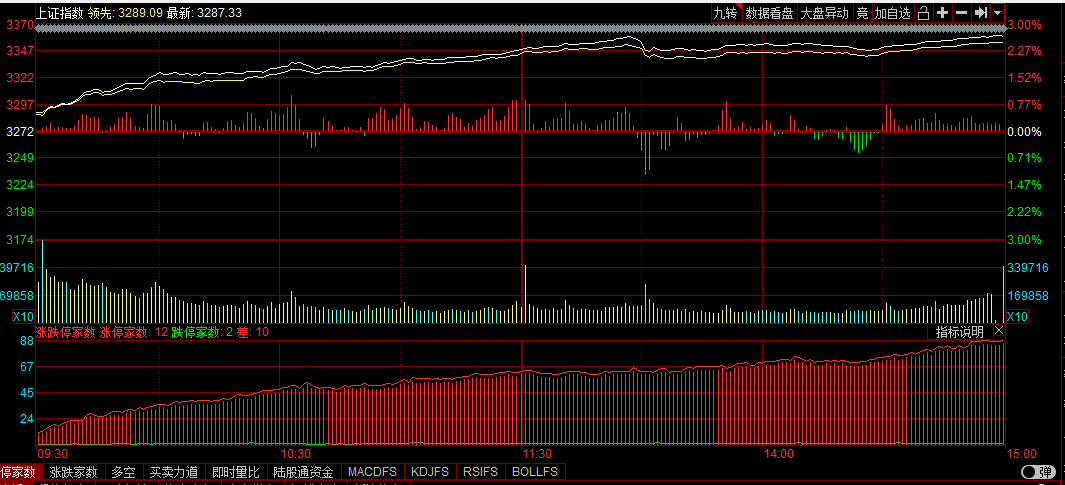Viewport: 1065px width, 485px height.
Task: Click the 最新: 3287.33 value
Action: (x=204, y=13)
